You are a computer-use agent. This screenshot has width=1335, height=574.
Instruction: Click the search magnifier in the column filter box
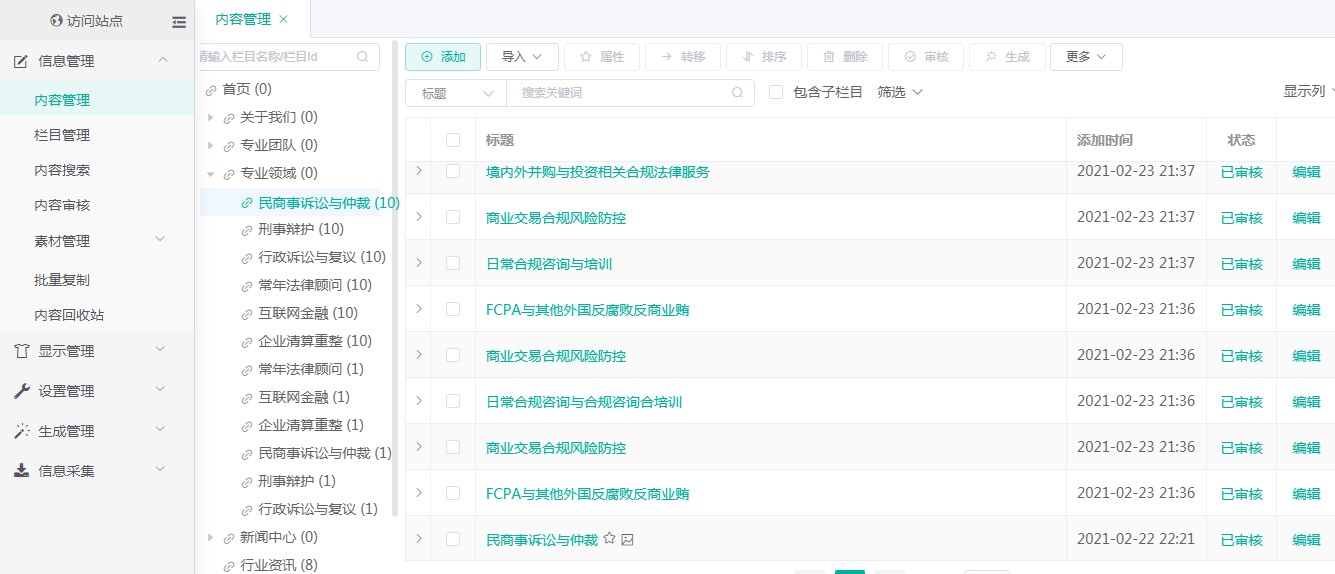coord(362,57)
